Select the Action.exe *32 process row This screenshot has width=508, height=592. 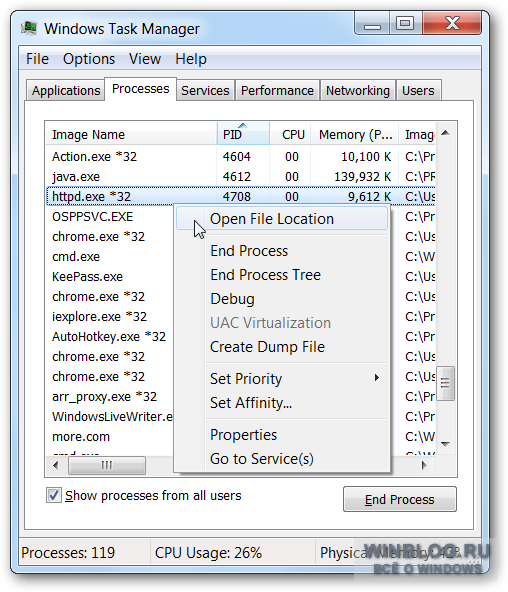pyautogui.click(x=240, y=156)
